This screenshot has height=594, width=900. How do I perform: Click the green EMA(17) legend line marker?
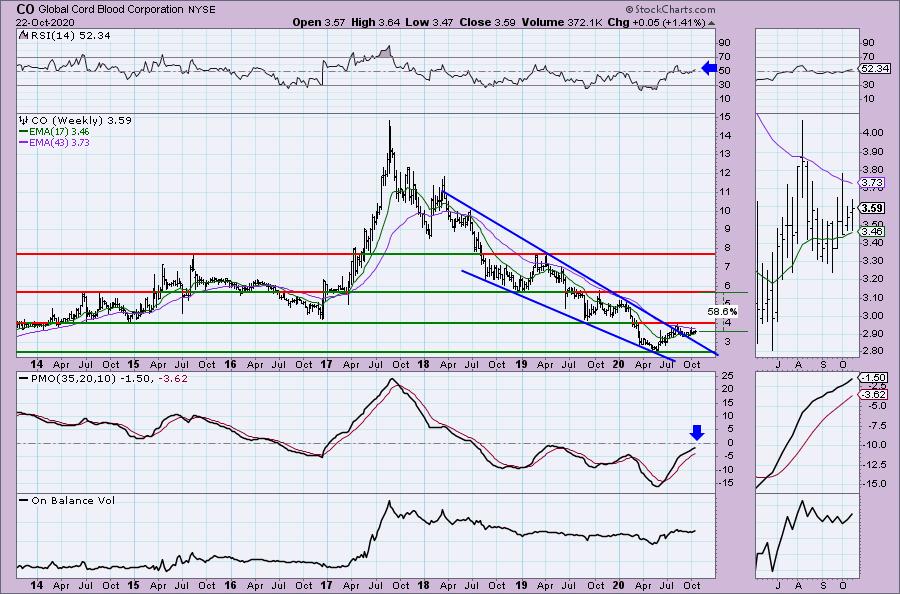[x=23, y=131]
